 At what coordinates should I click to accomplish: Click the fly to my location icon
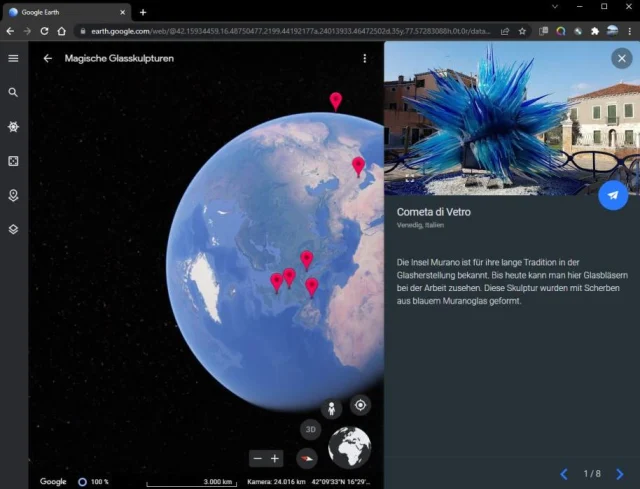pyautogui.click(x=361, y=405)
